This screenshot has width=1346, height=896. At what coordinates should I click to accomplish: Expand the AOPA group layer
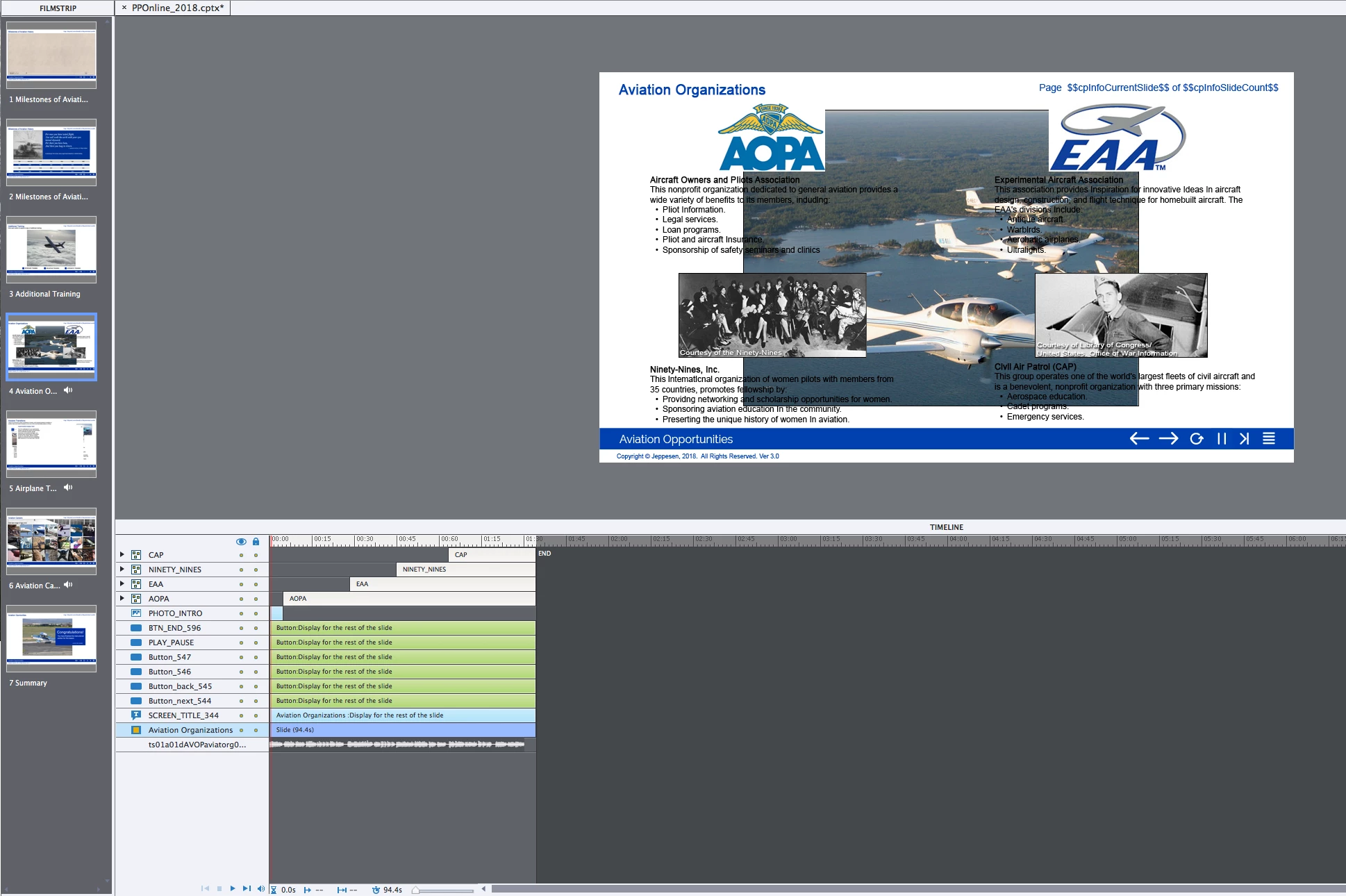(122, 598)
